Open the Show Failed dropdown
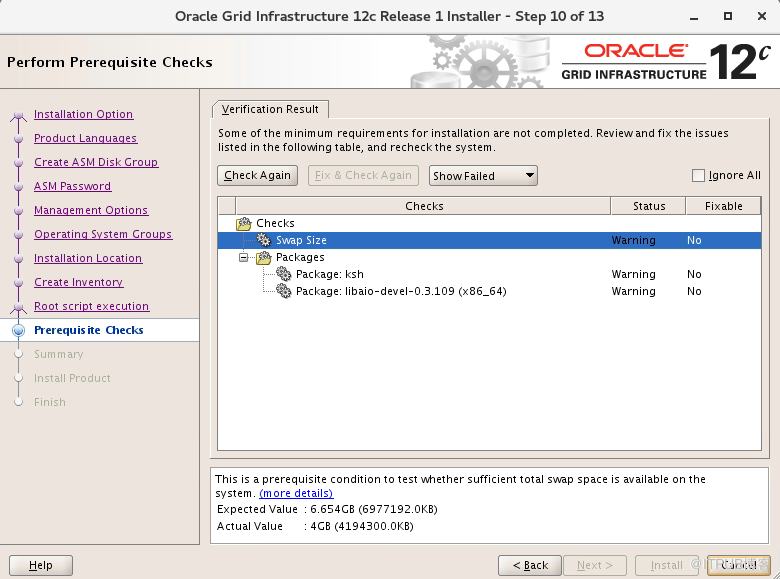The height and width of the screenshot is (579, 780). tap(483, 176)
